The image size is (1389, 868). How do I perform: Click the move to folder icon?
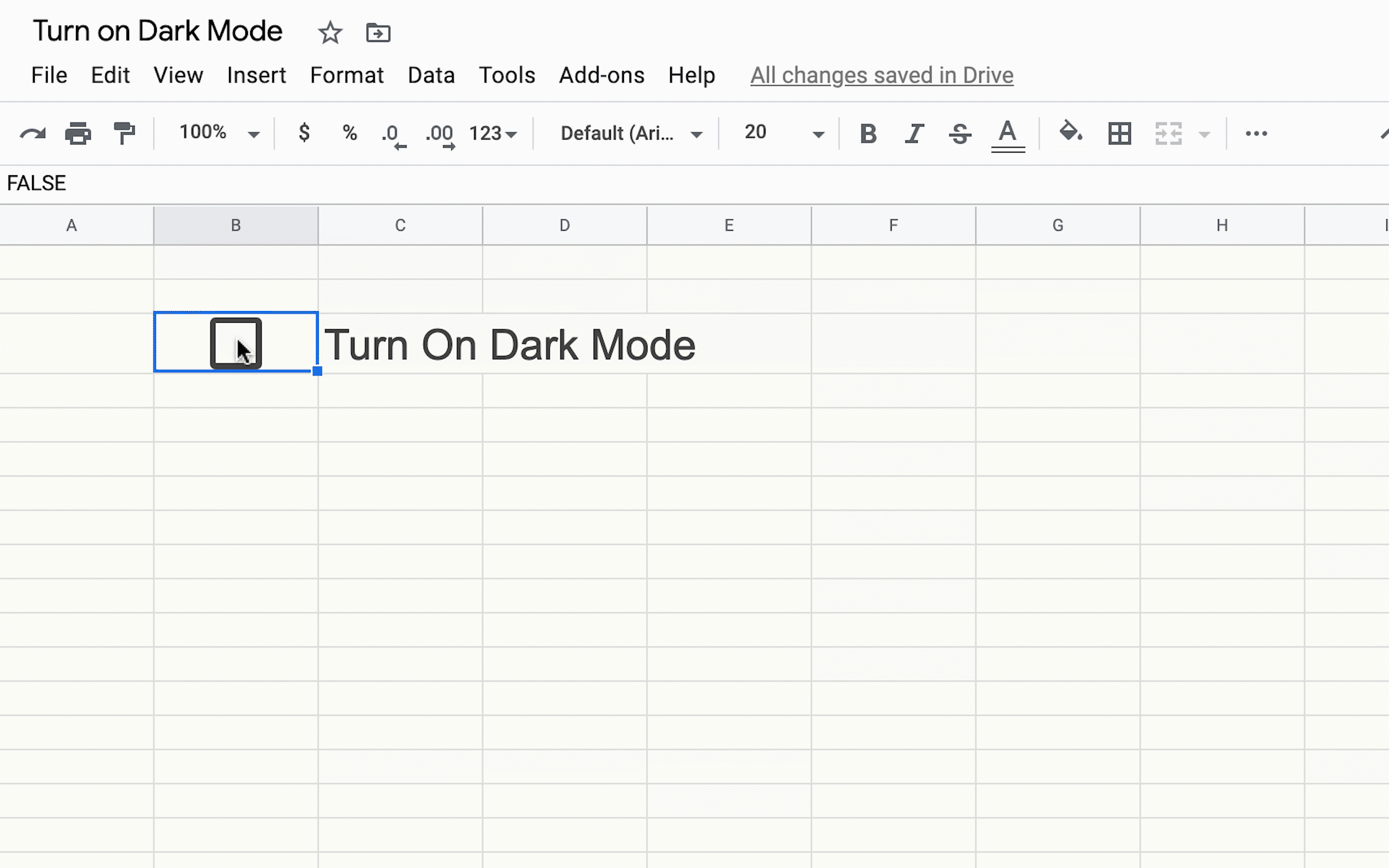click(378, 33)
